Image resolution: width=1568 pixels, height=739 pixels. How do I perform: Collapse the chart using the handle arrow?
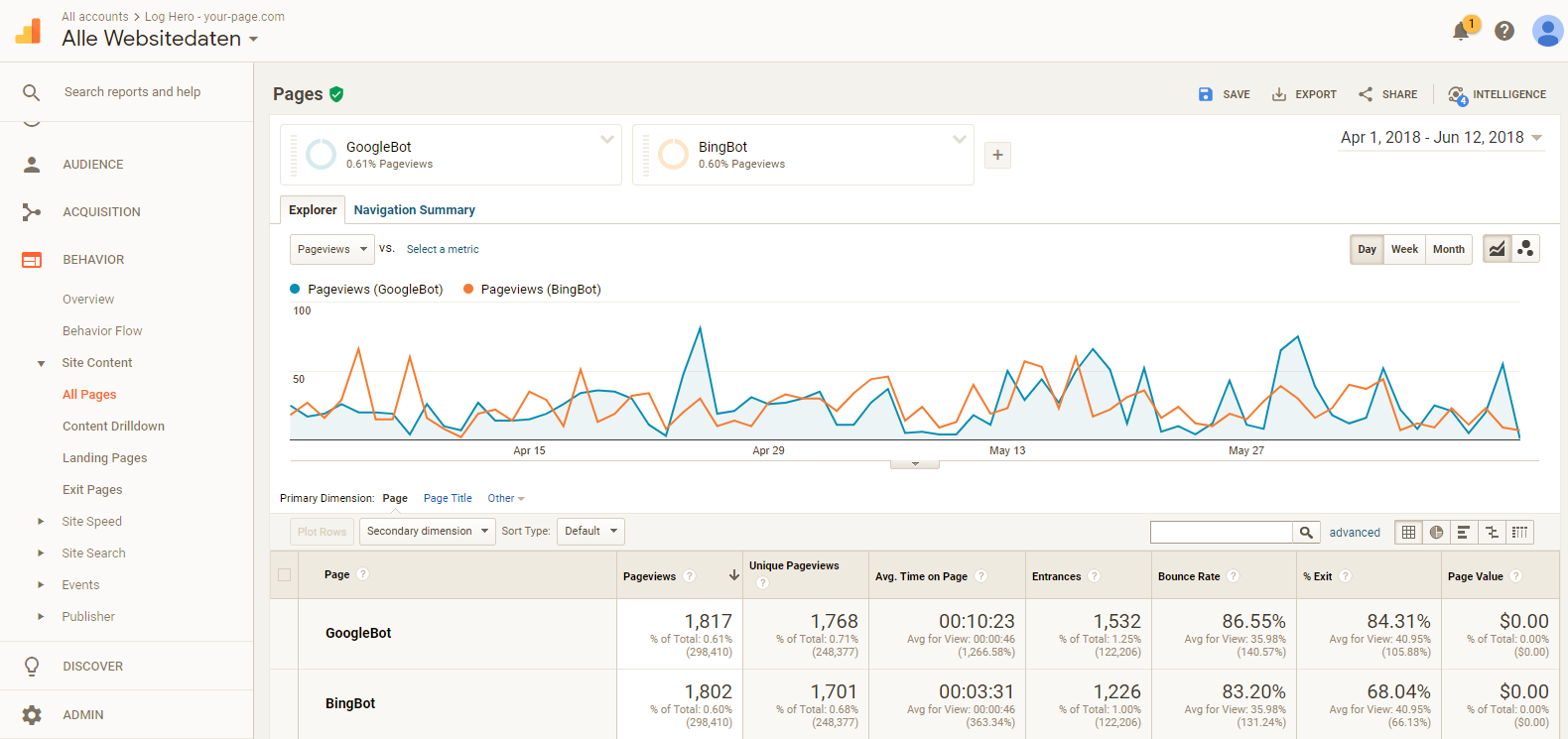tap(915, 463)
